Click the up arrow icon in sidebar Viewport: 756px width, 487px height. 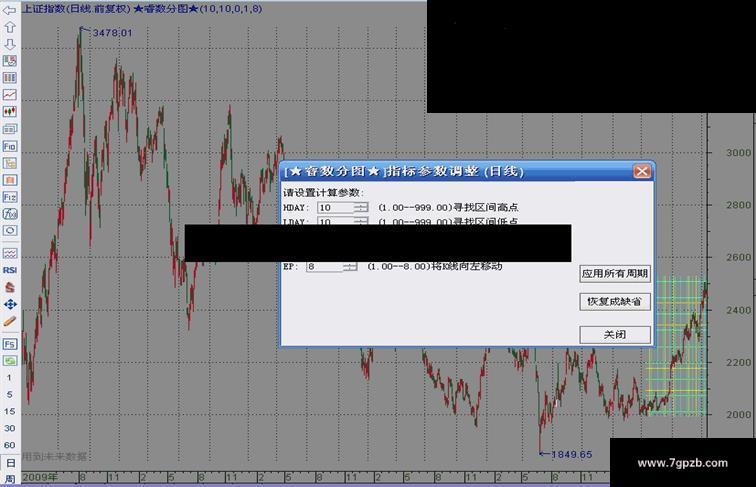pyautogui.click(x=10, y=27)
